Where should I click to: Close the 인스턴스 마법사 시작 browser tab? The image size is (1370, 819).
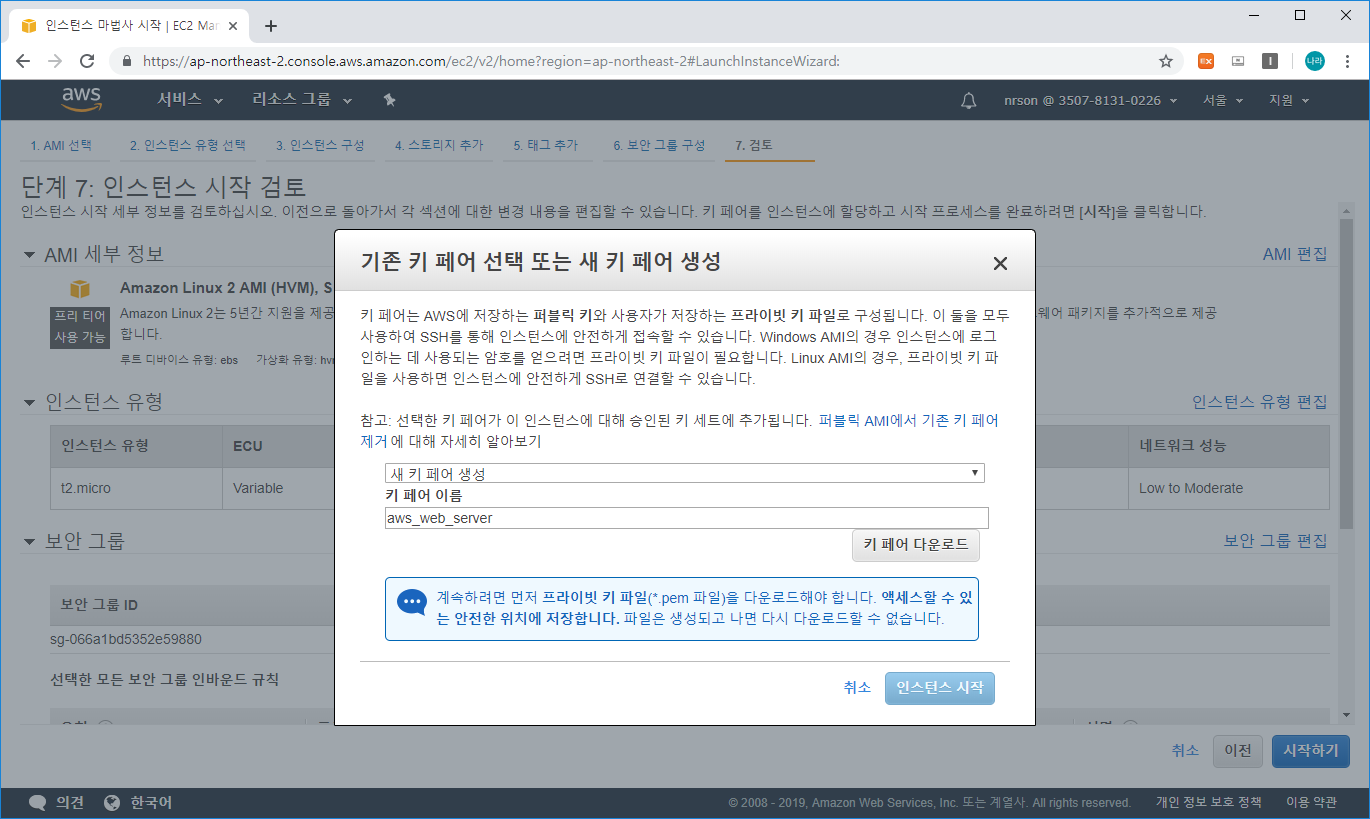click(x=235, y=26)
